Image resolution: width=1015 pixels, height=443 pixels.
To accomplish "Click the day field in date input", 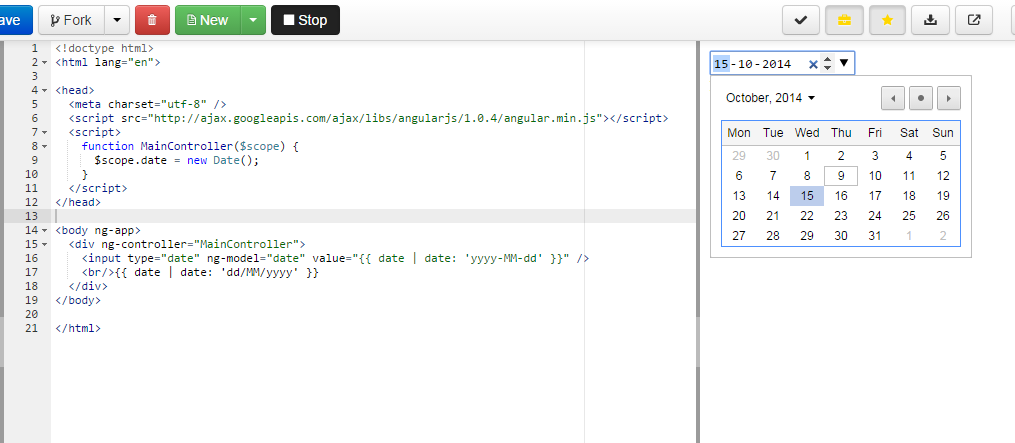I will click(720, 63).
